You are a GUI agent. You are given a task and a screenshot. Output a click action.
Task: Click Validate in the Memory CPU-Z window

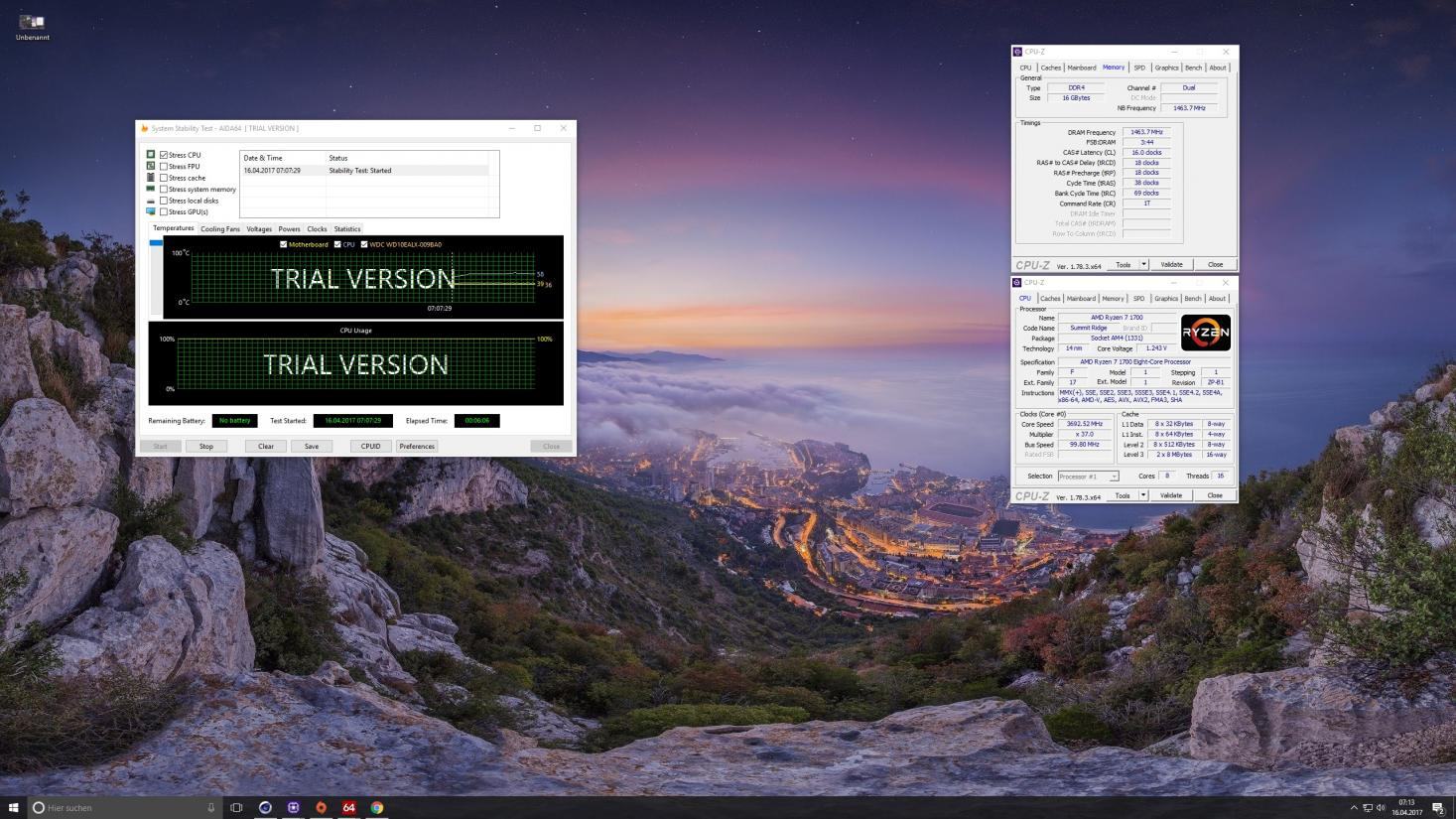1172,264
